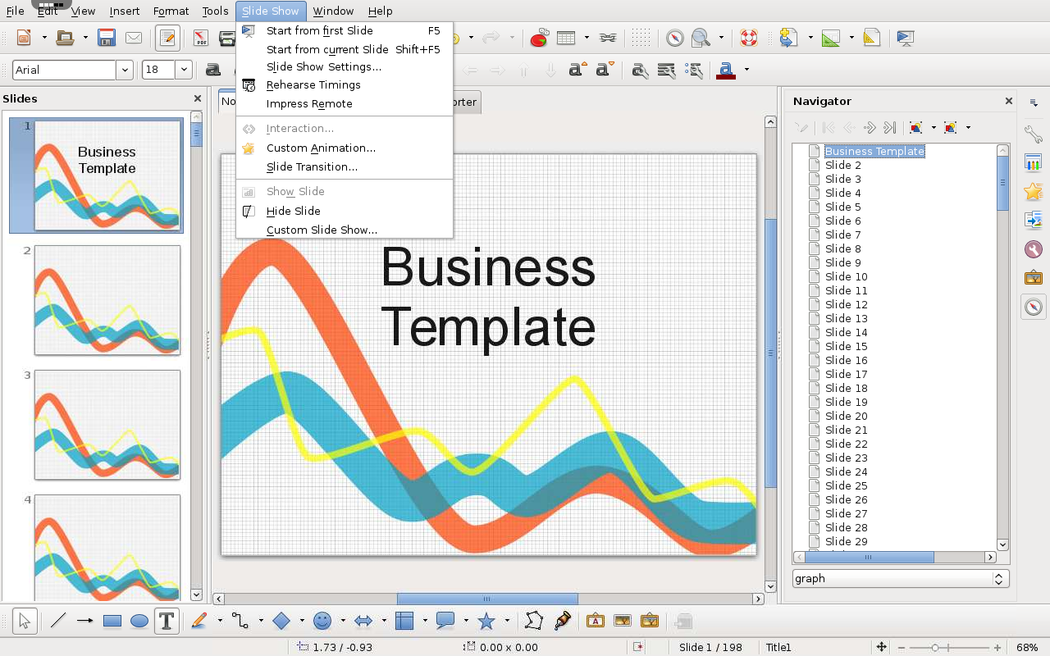The height and width of the screenshot is (656, 1050).
Task: Click the Help lifebuoy icon
Action: pos(748,39)
